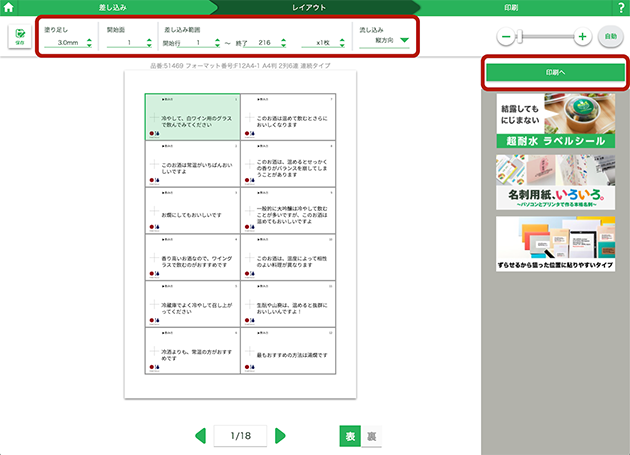Click the 開始面 start face stepper arrows
The width and height of the screenshot is (630, 455).
click(149, 43)
